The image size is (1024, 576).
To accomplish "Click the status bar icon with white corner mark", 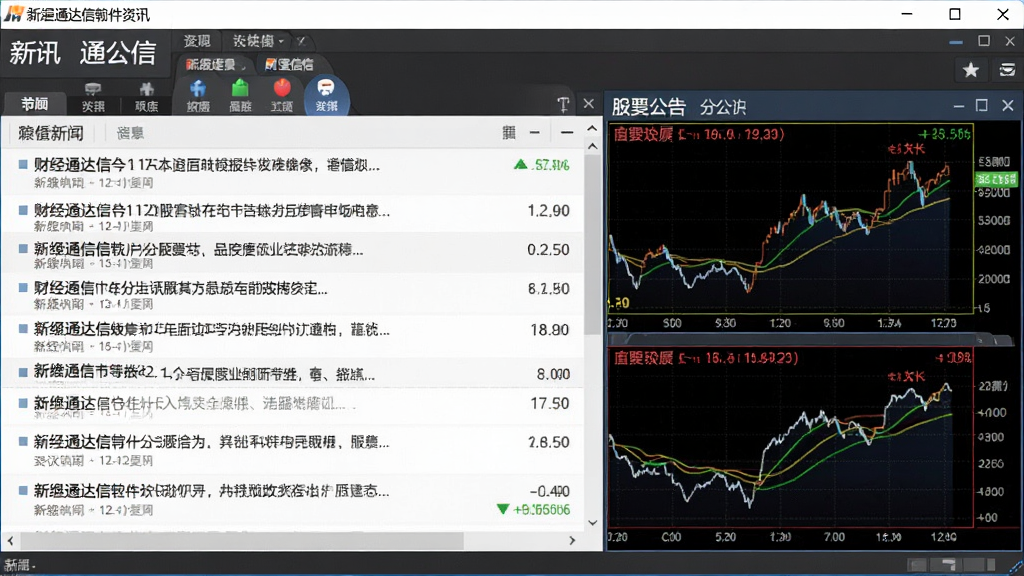I will [x=948, y=564].
